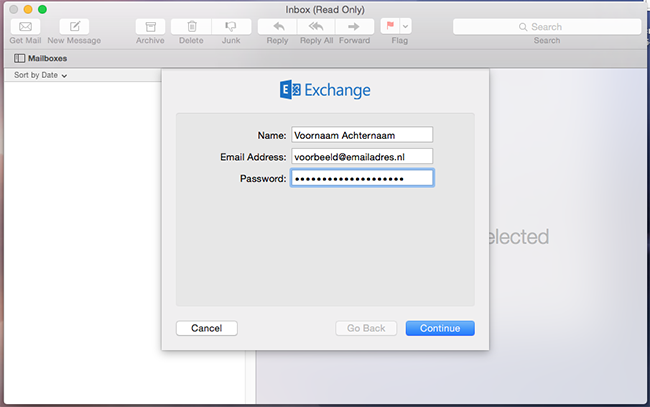Flag the message with the red flag icon
The image size is (650, 407).
(390, 26)
